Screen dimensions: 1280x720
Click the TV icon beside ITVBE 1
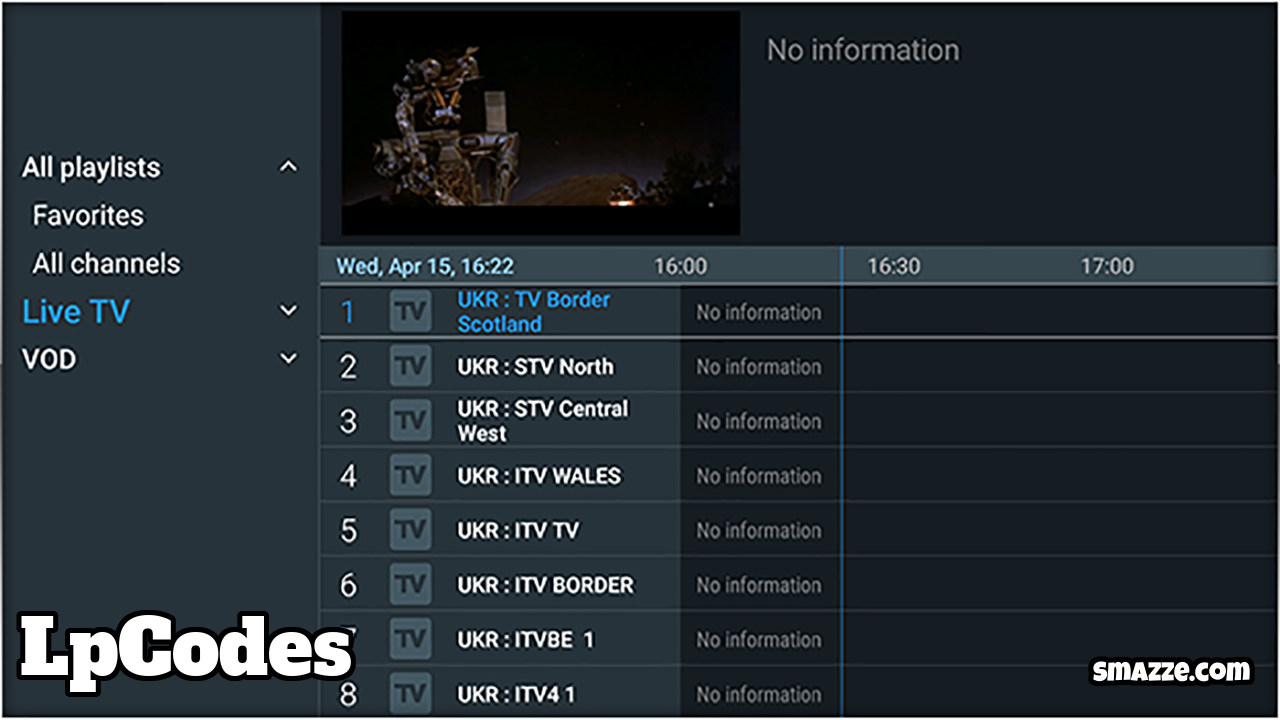tap(410, 639)
